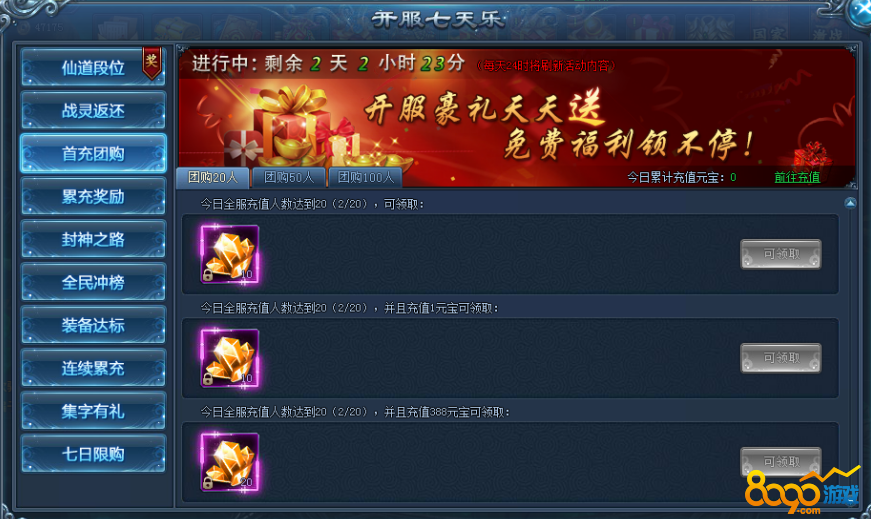
Task: Click 可领取 for the 1元宝 recharge reward
Action: pos(780,358)
